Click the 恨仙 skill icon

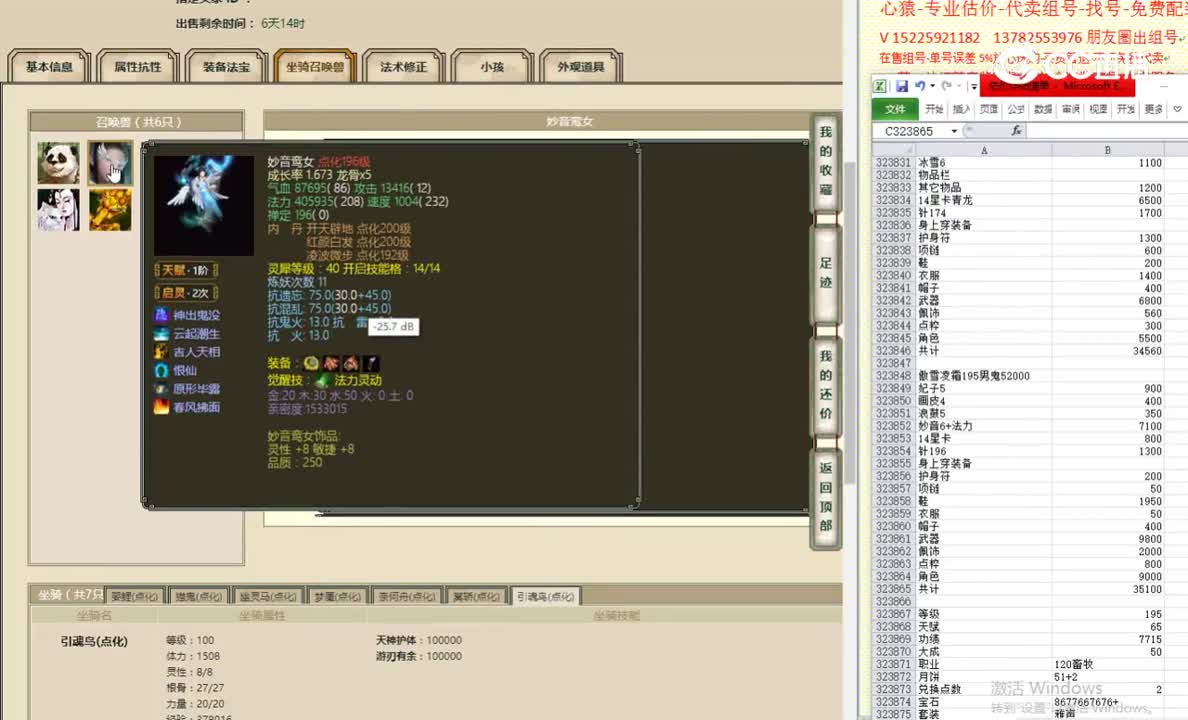(x=161, y=371)
